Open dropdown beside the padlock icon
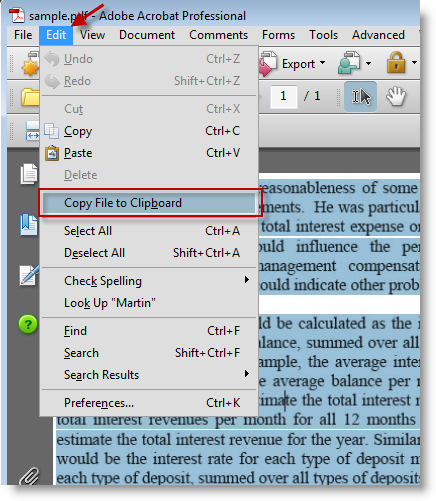 [x=414, y=62]
